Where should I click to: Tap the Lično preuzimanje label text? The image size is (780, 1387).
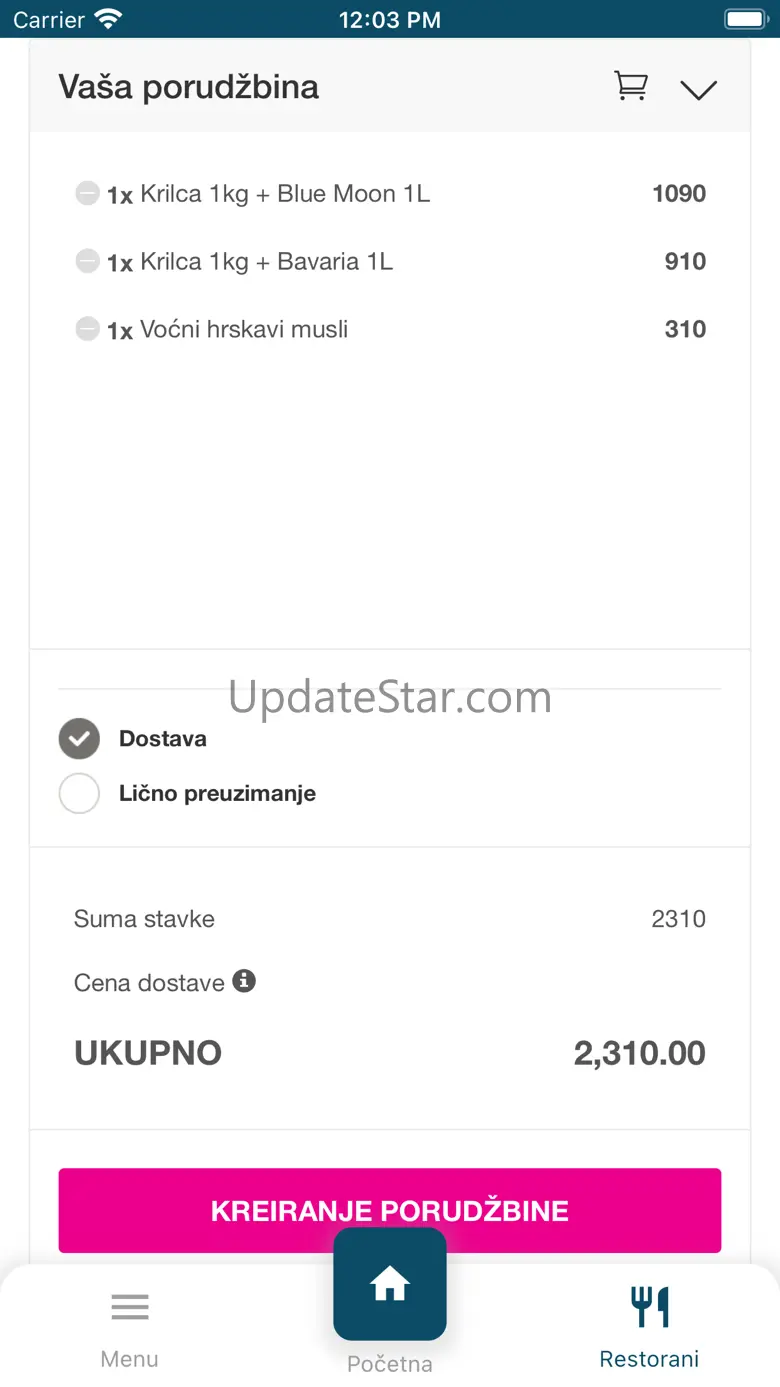coord(217,793)
